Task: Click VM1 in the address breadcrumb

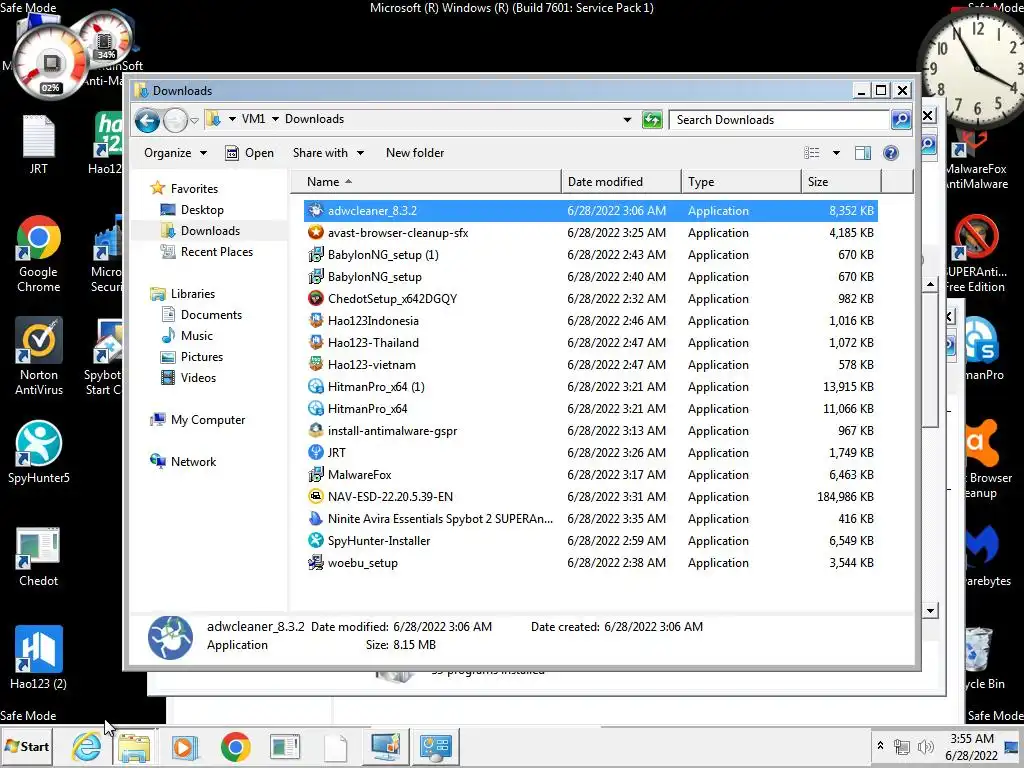Action: (x=253, y=119)
